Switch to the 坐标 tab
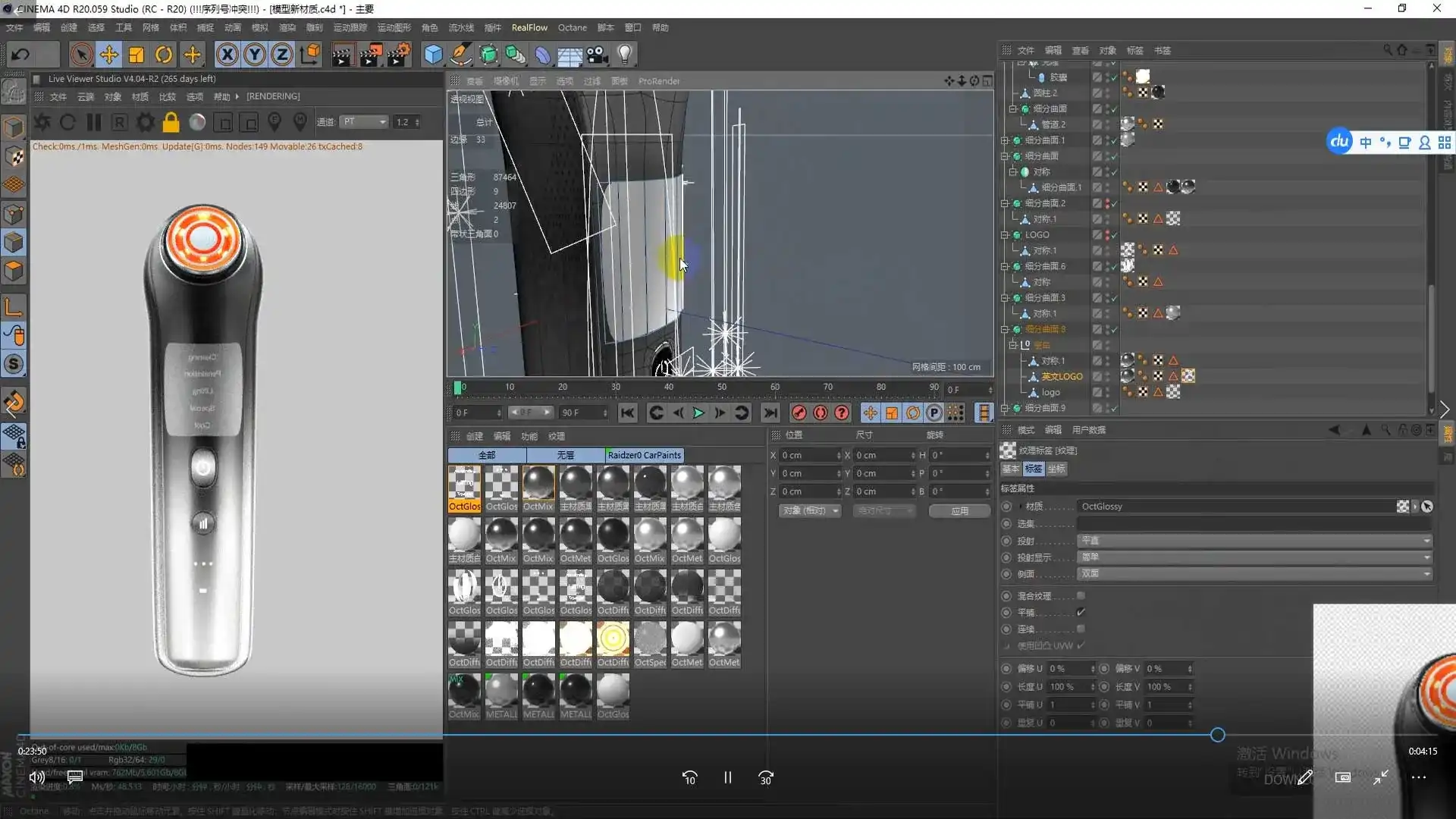 1056,469
